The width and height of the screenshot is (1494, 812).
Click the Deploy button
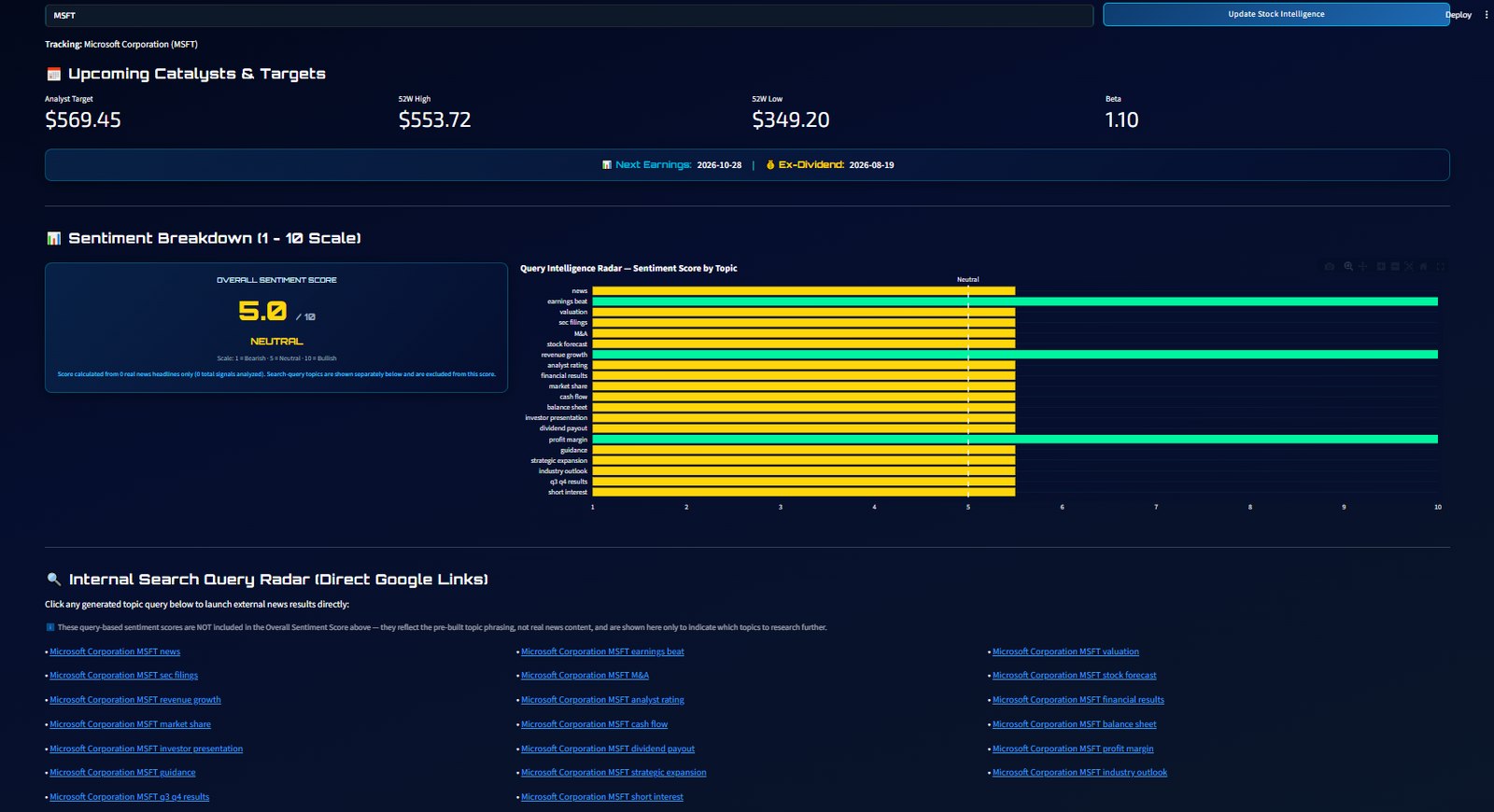tap(1459, 15)
